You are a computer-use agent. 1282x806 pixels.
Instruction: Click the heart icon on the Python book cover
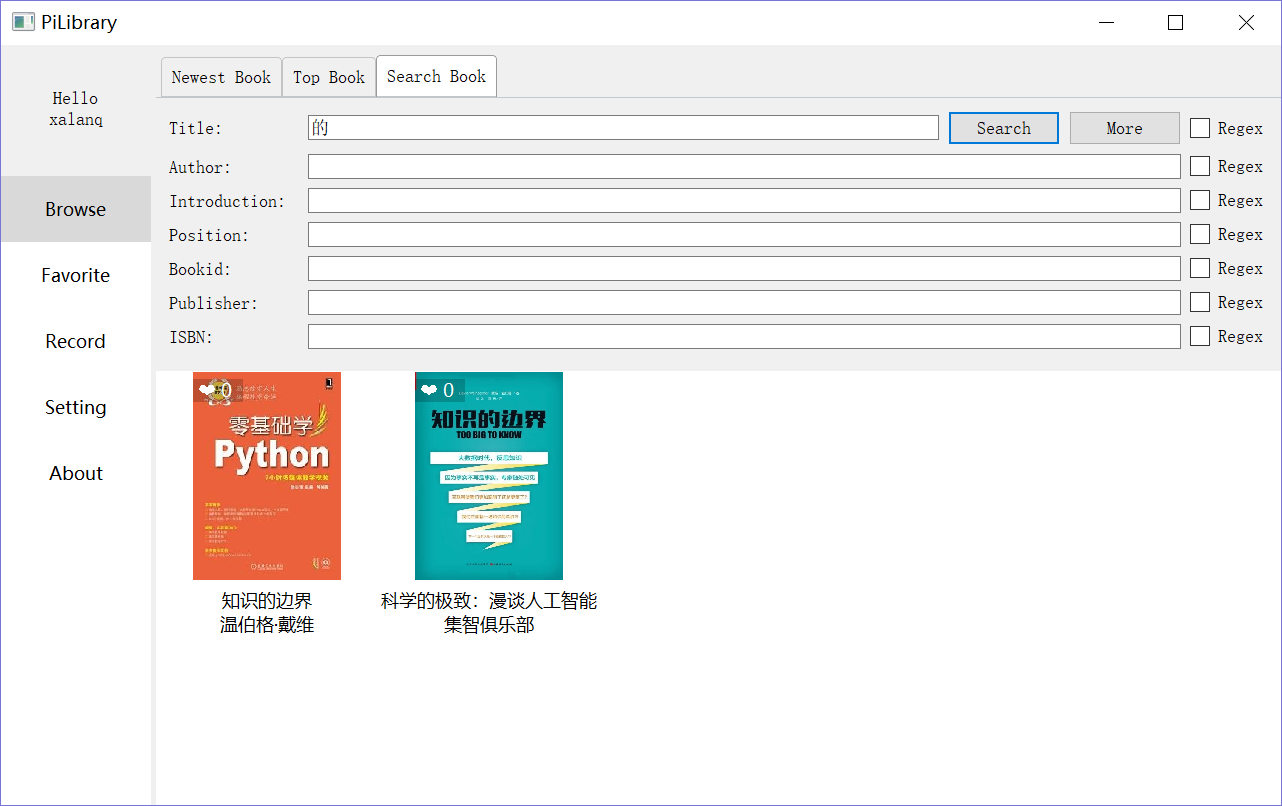(207, 390)
